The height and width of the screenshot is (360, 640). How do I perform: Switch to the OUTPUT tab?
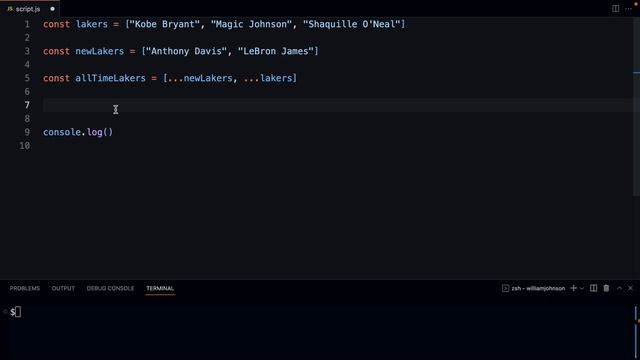pos(63,288)
